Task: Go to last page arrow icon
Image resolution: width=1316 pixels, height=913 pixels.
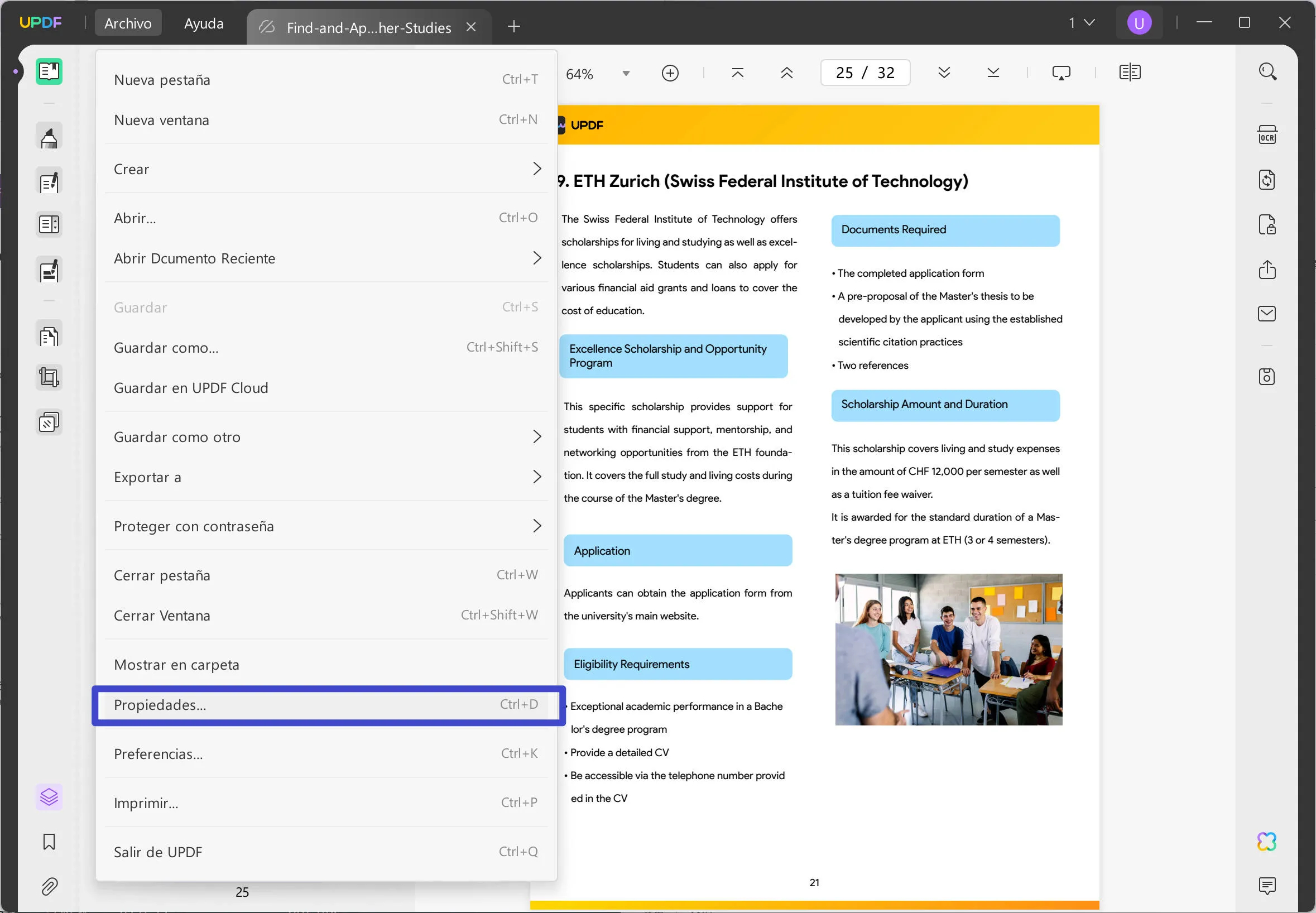Action: tap(993, 73)
